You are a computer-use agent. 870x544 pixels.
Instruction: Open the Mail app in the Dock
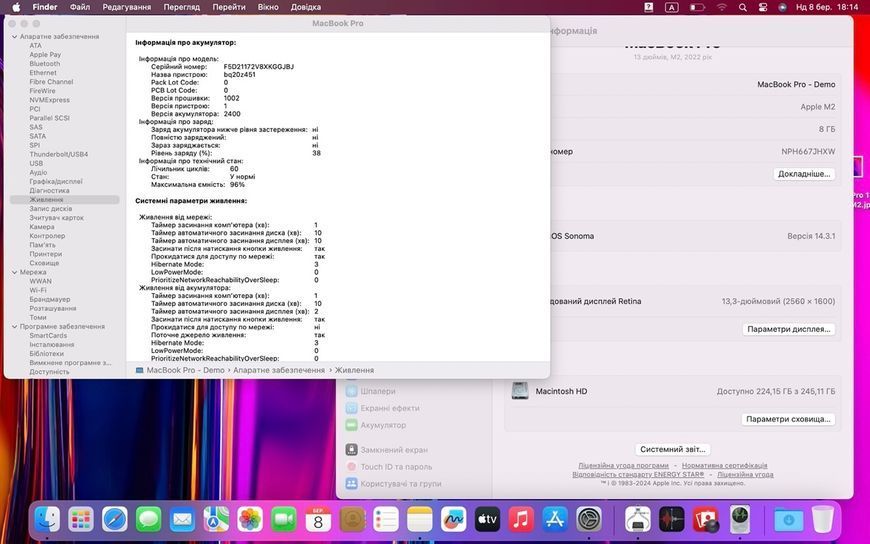(183, 520)
